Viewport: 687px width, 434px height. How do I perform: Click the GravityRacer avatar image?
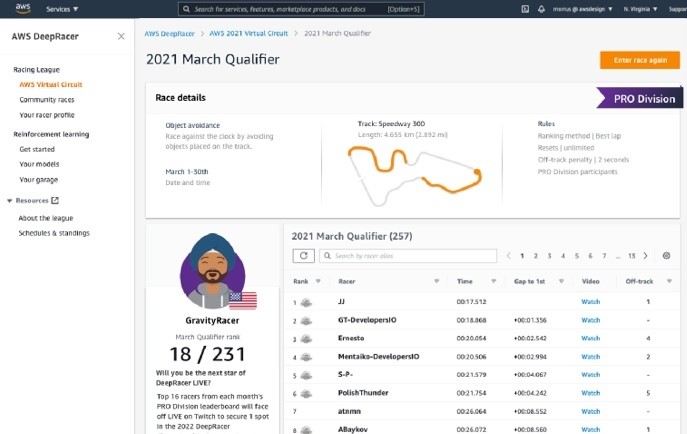[x=212, y=271]
